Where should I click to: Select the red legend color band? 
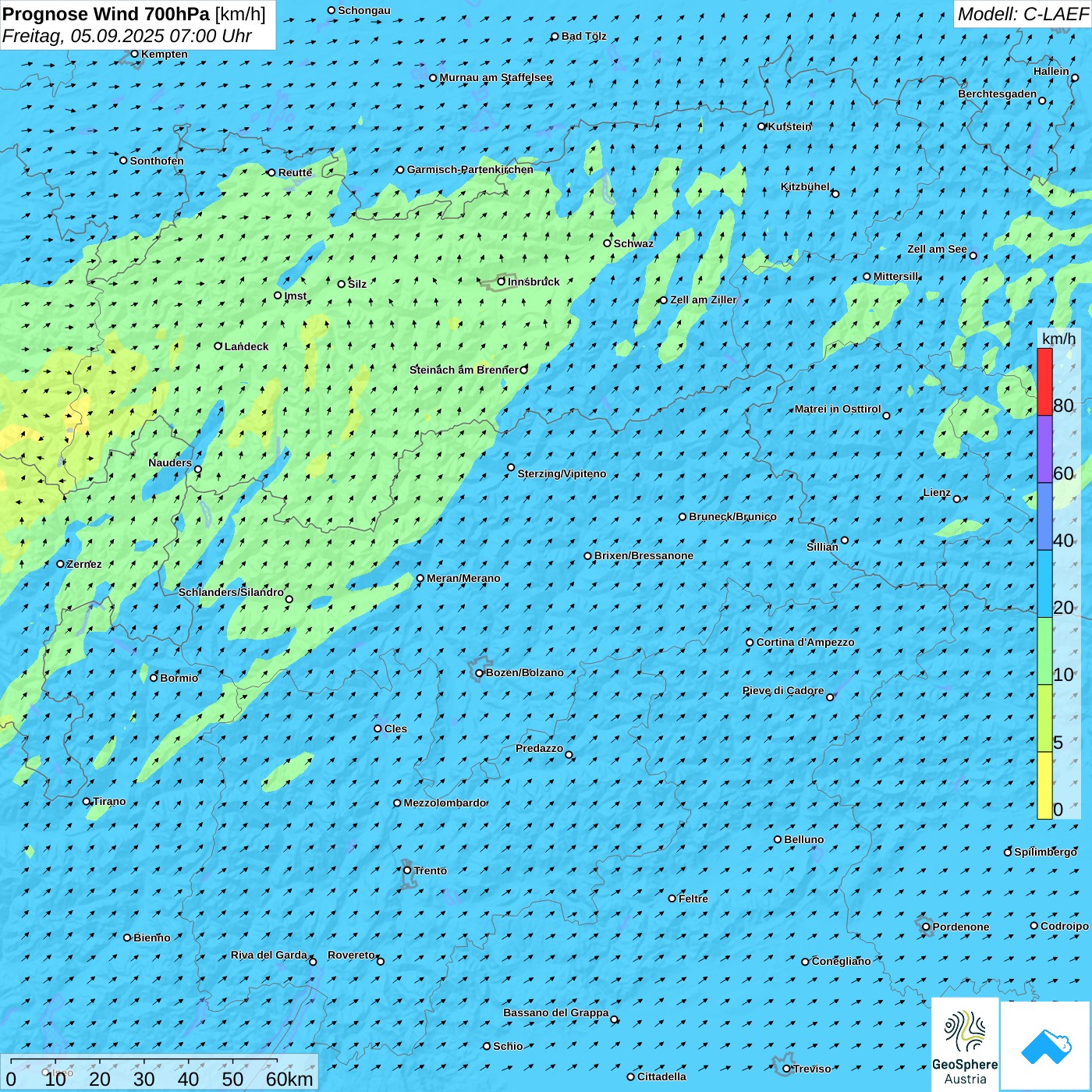point(1044,381)
